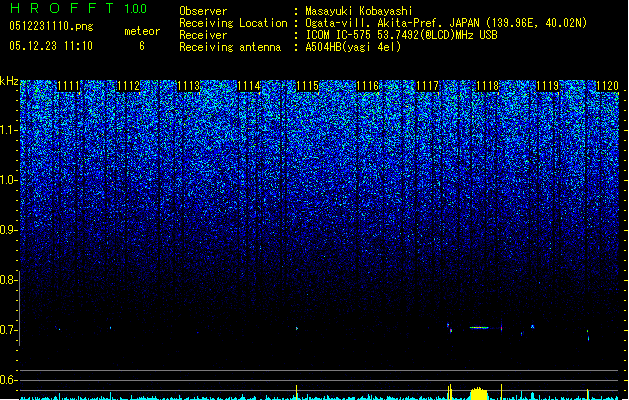Click time marker 1119
The width and height of the screenshot is (629, 400).
[548, 86]
